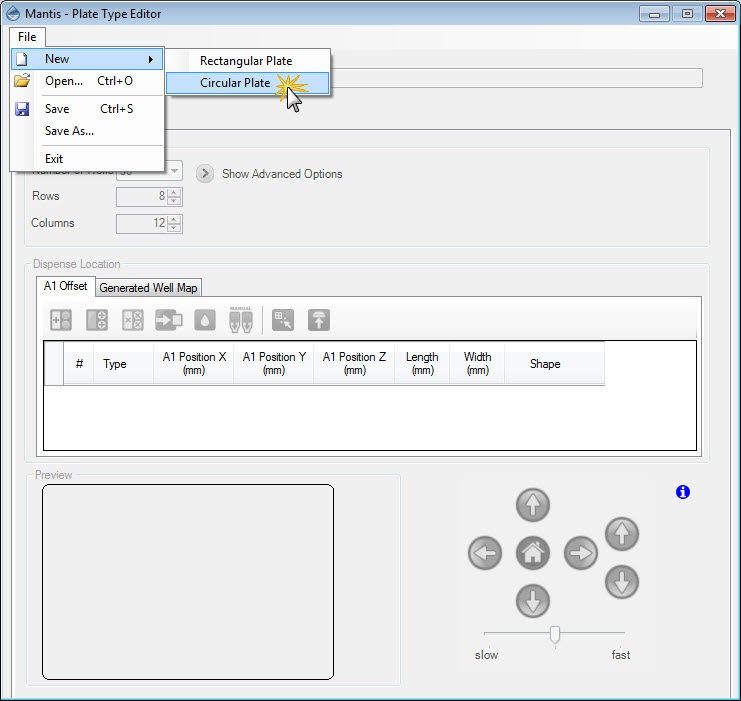Click the toolbar icon with two circled plus signs
Screen dimensions: 741x701
[97, 320]
